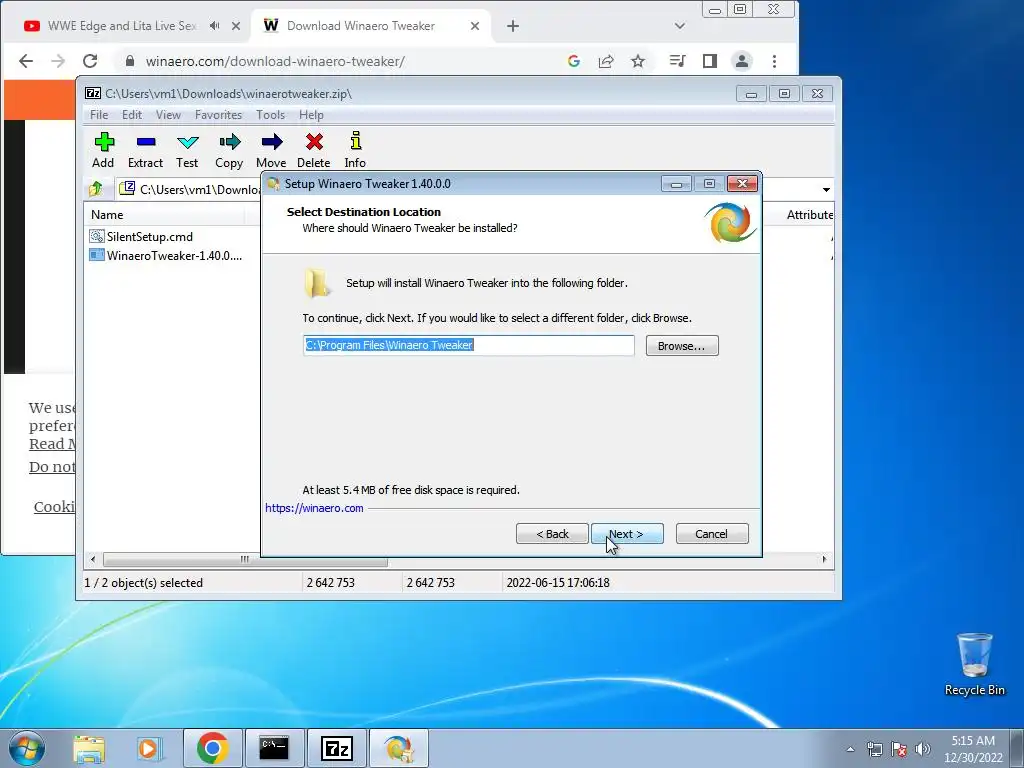
Task: Go back in Chrome browser
Action: coord(25,61)
